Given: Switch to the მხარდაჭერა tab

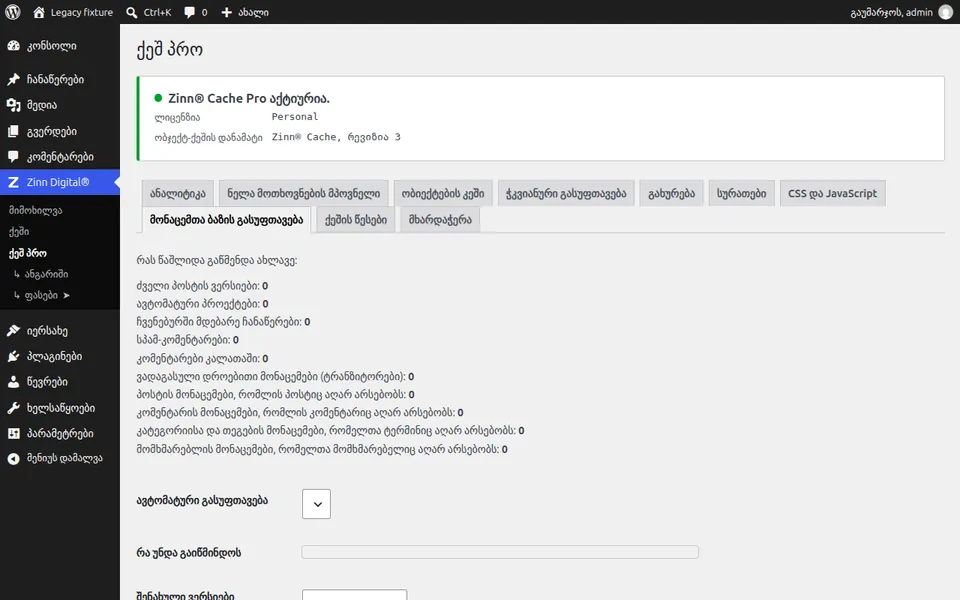Looking at the screenshot, I should point(440,220).
